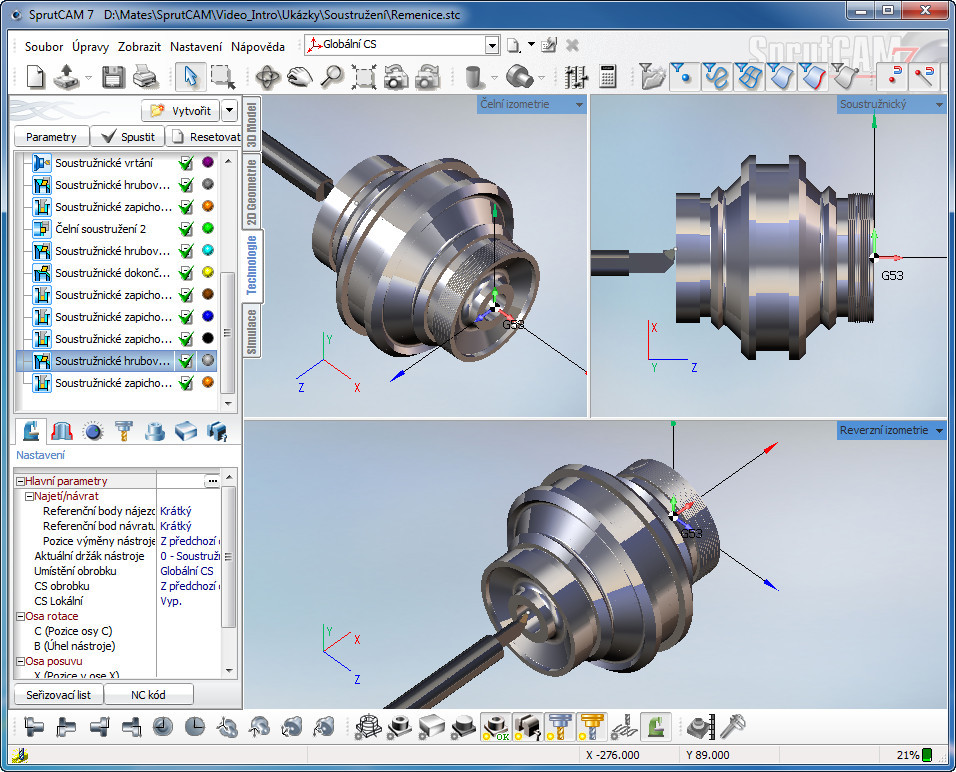Choose the rectangle window selection tool
The width and height of the screenshot is (956, 772).
pos(223,77)
